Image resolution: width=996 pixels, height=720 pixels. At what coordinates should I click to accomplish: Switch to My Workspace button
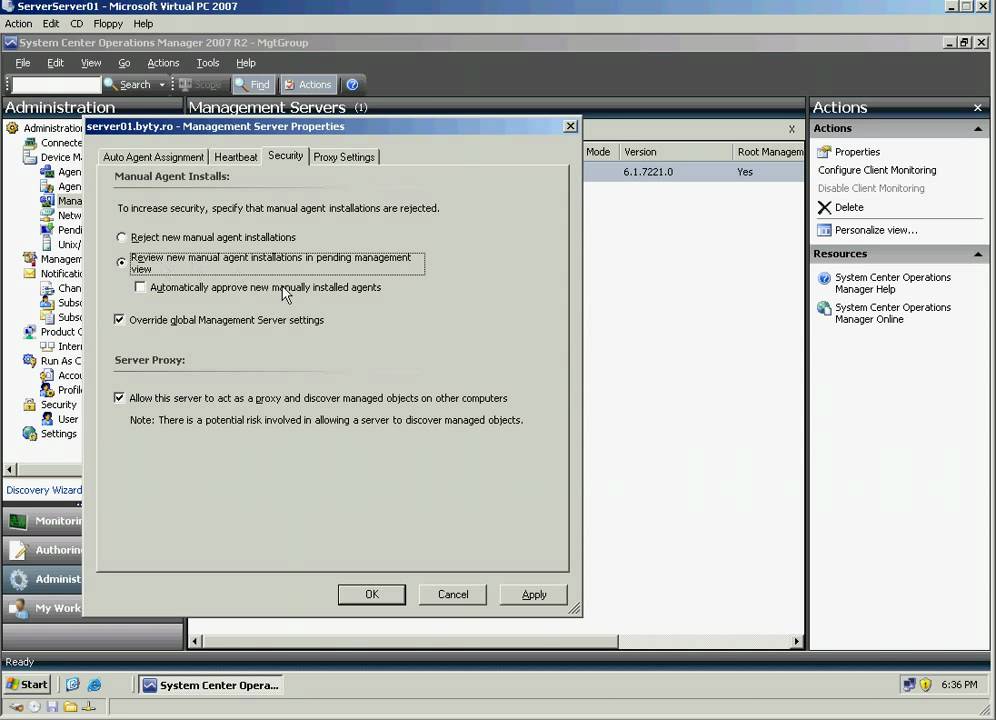click(x=43, y=608)
